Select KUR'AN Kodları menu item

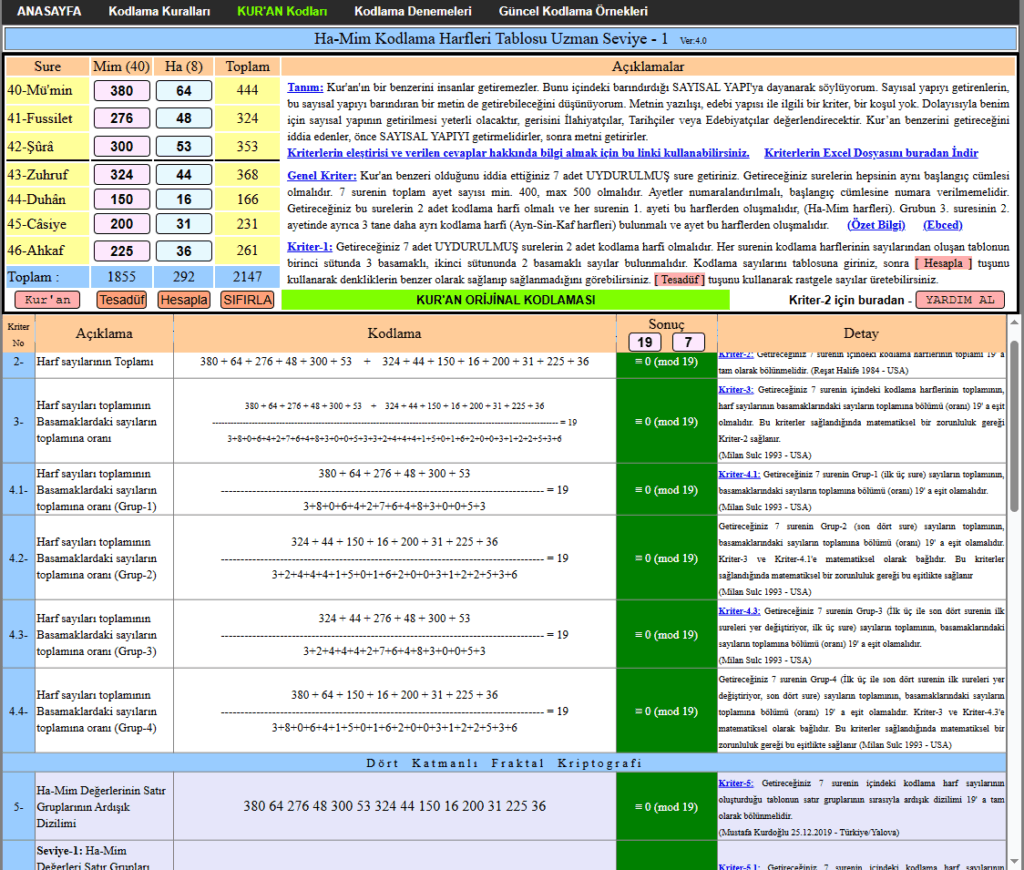pyautogui.click(x=282, y=12)
